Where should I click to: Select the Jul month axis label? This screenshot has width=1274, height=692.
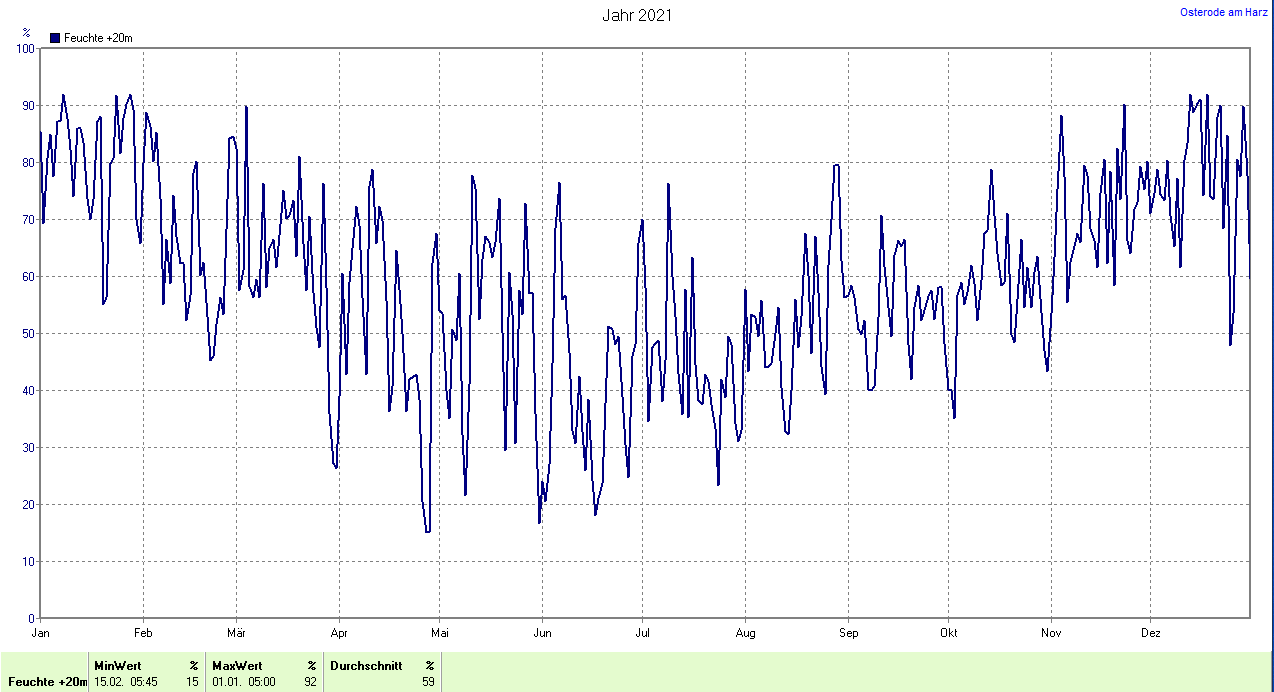click(643, 632)
